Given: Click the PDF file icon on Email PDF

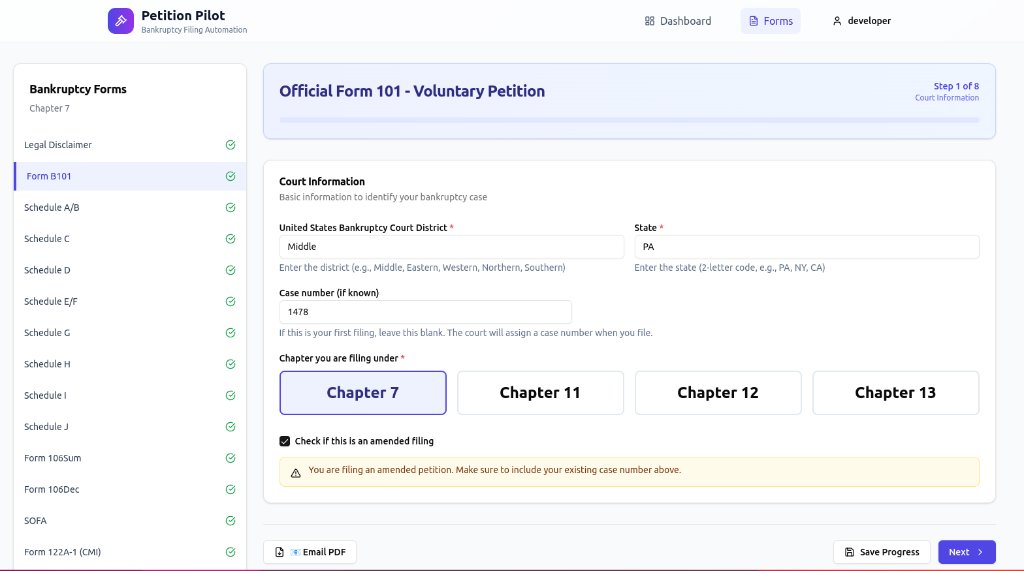Looking at the screenshot, I should tap(280, 552).
